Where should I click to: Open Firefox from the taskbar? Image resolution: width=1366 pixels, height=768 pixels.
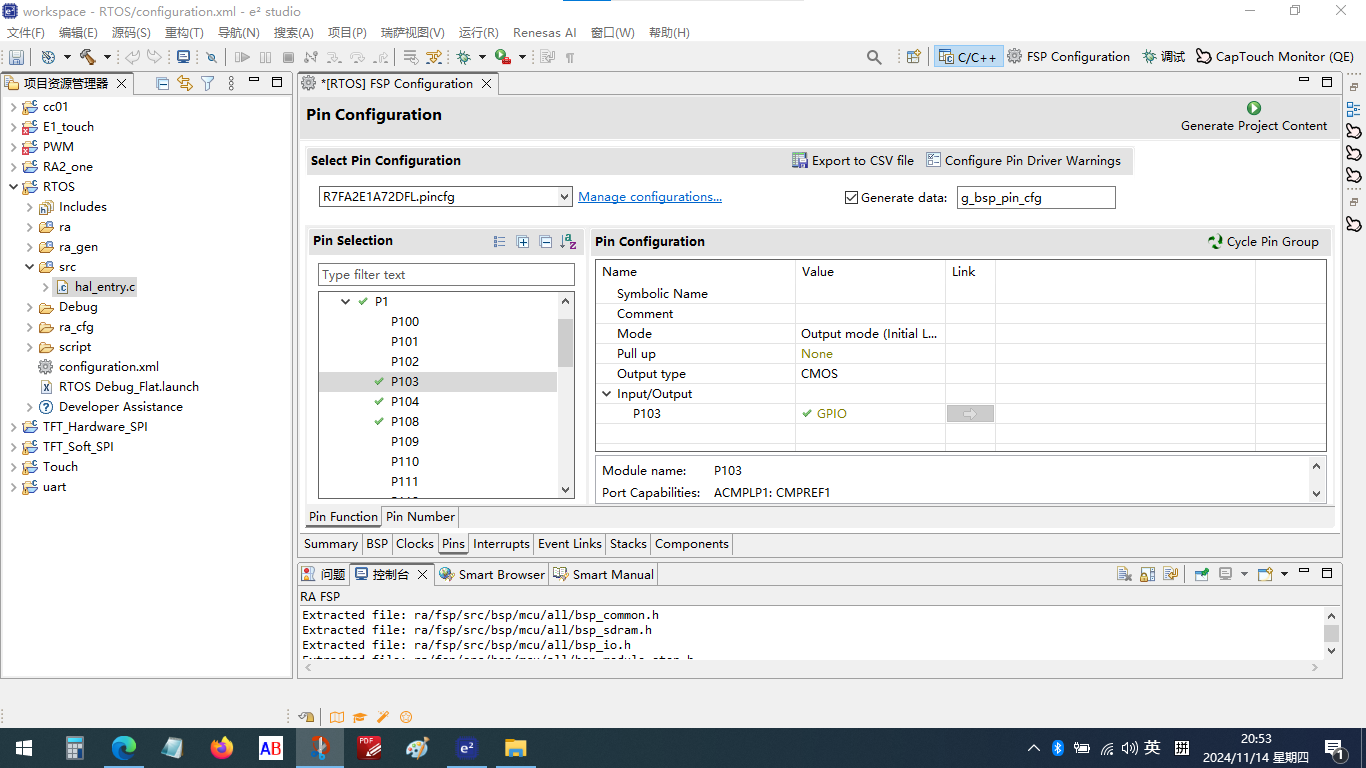[x=221, y=747]
